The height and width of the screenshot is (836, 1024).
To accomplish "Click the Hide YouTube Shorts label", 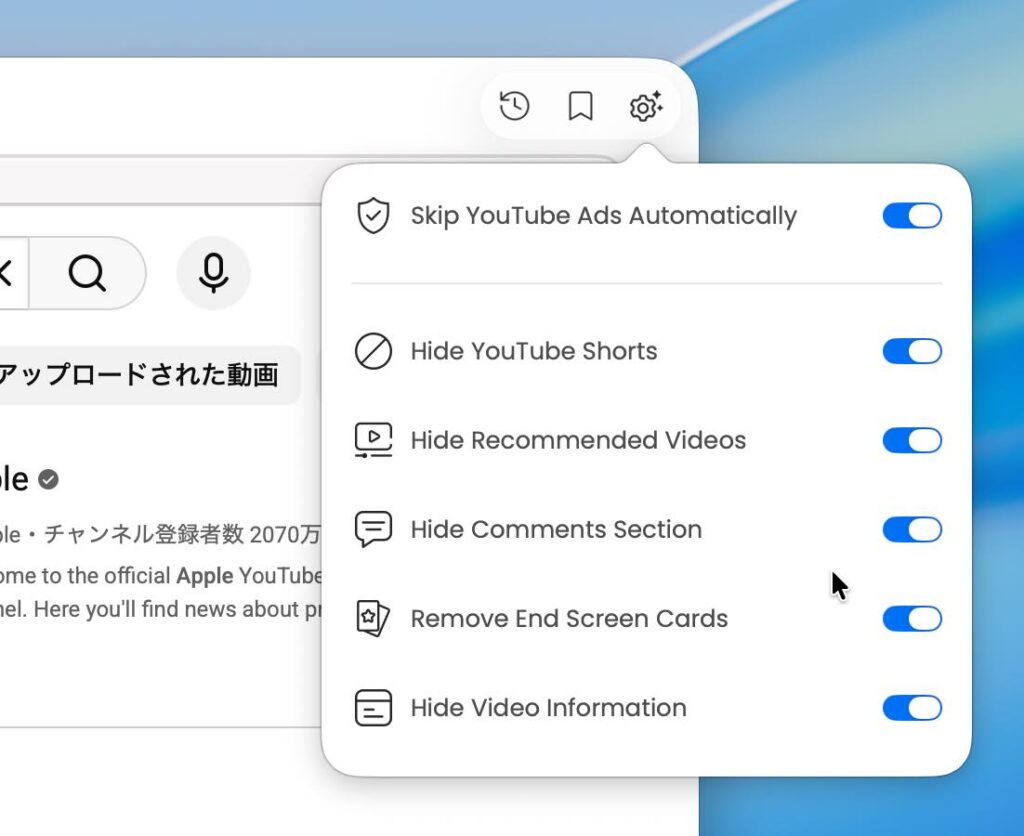I will pos(534,351).
